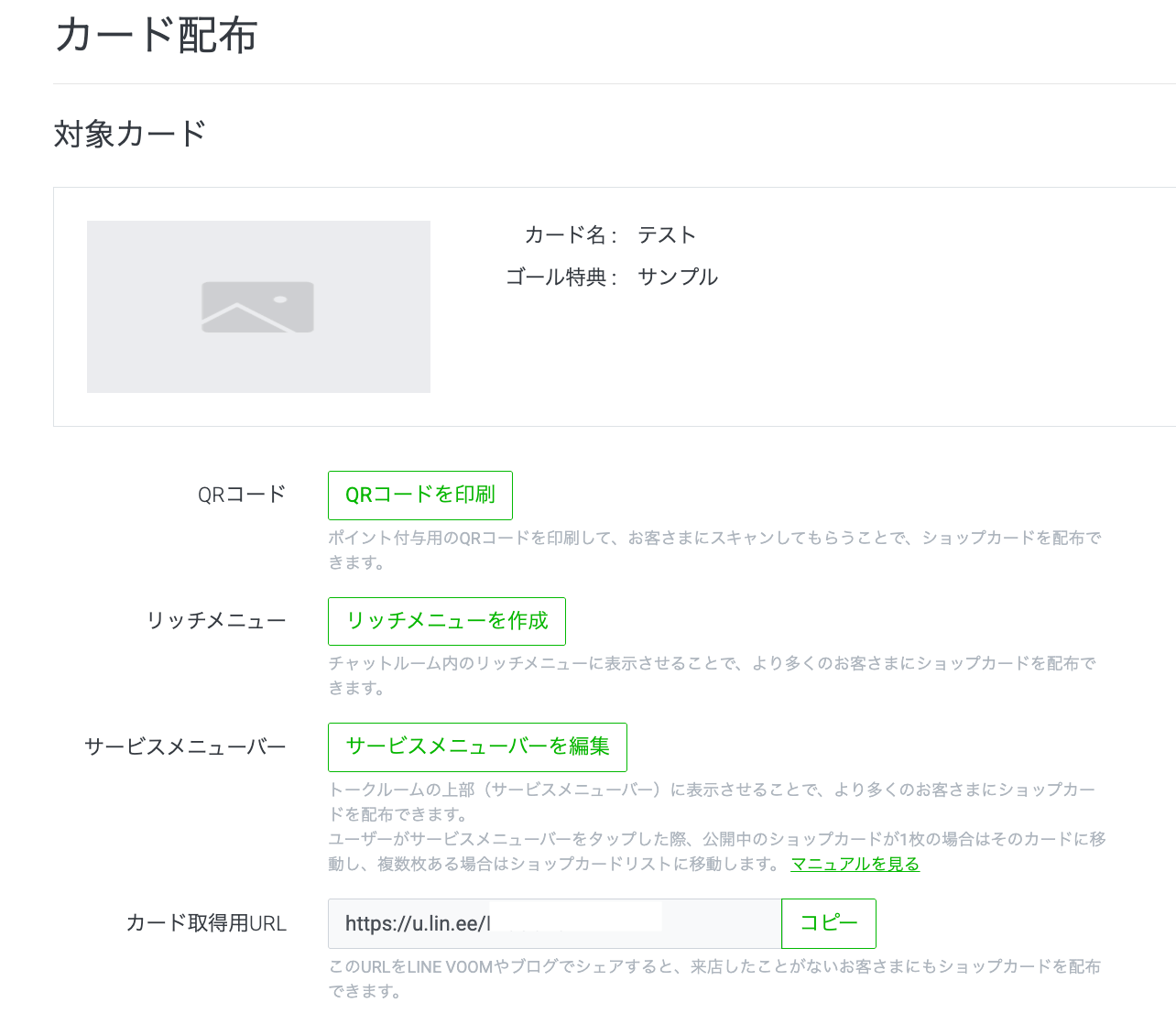The width and height of the screenshot is (1176, 1035).
Task: Click the 対象カード section heading
Action: 130,135
